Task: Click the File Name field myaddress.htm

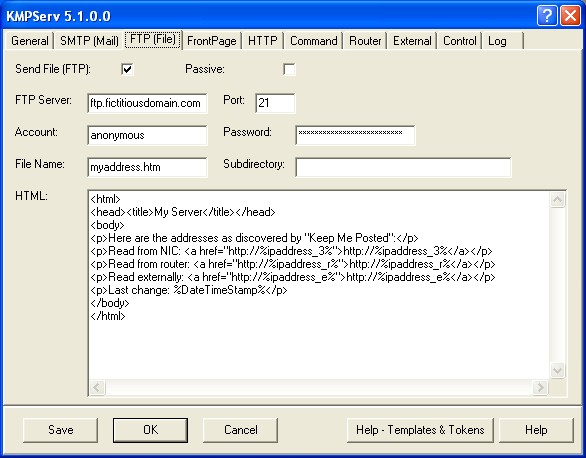Action: tap(147, 167)
